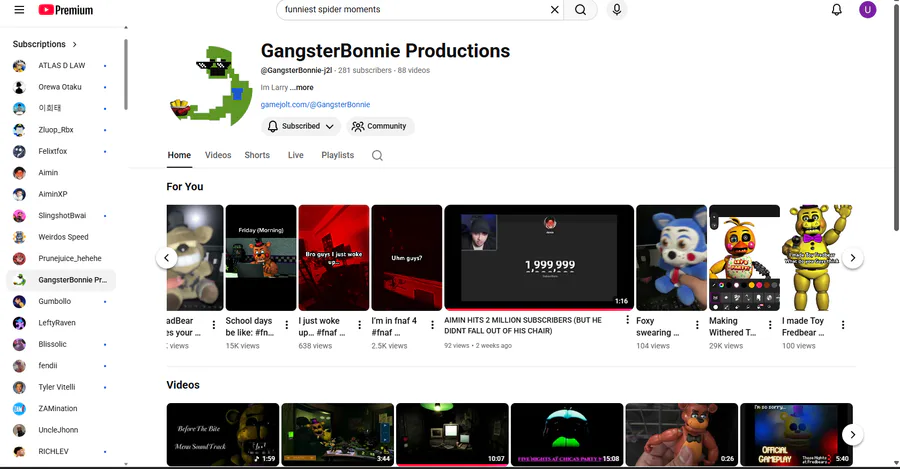Click the main page scrollbar
Viewport: 900px width, 469px height.
click(896, 118)
